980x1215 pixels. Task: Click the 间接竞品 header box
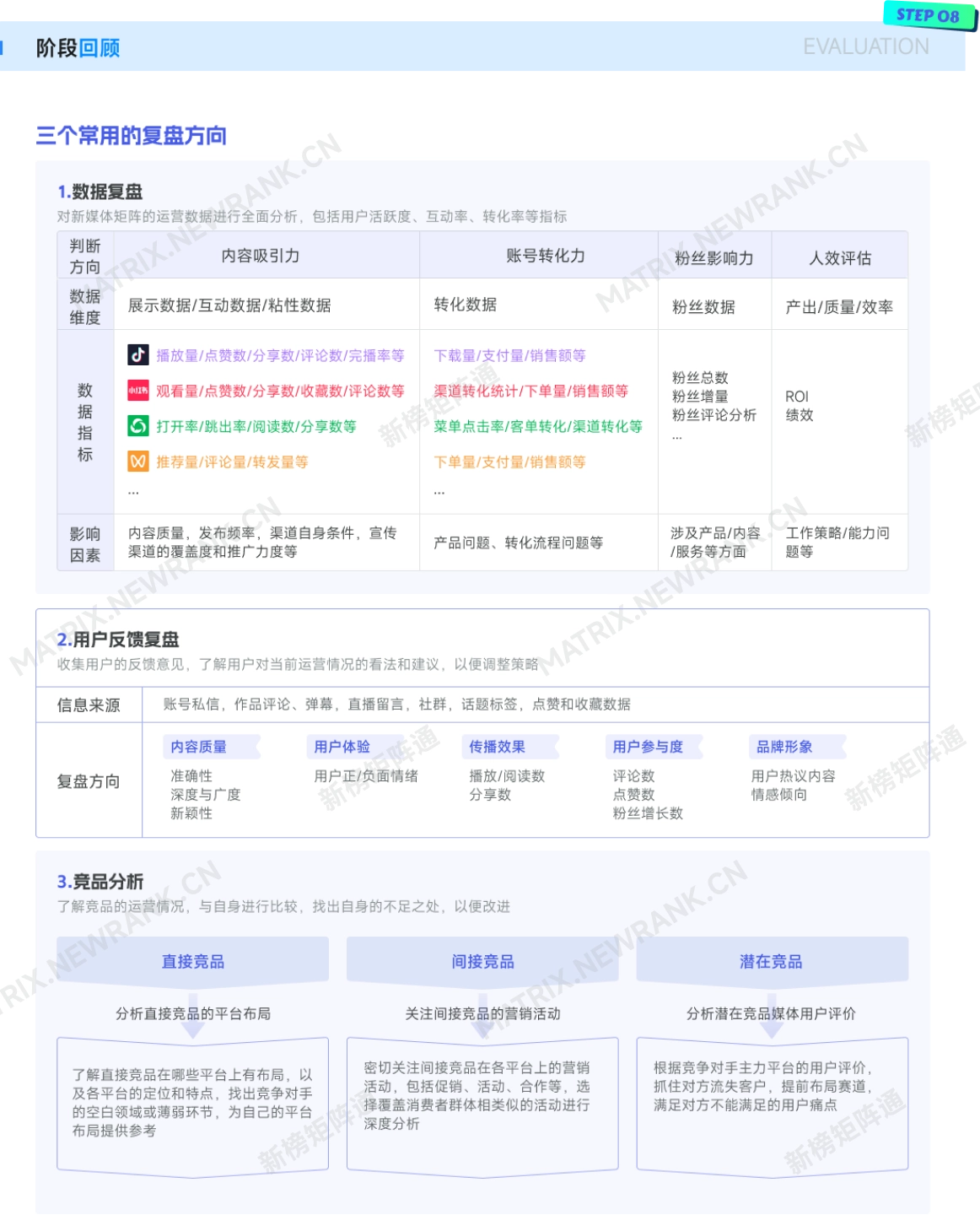(x=482, y=961)
